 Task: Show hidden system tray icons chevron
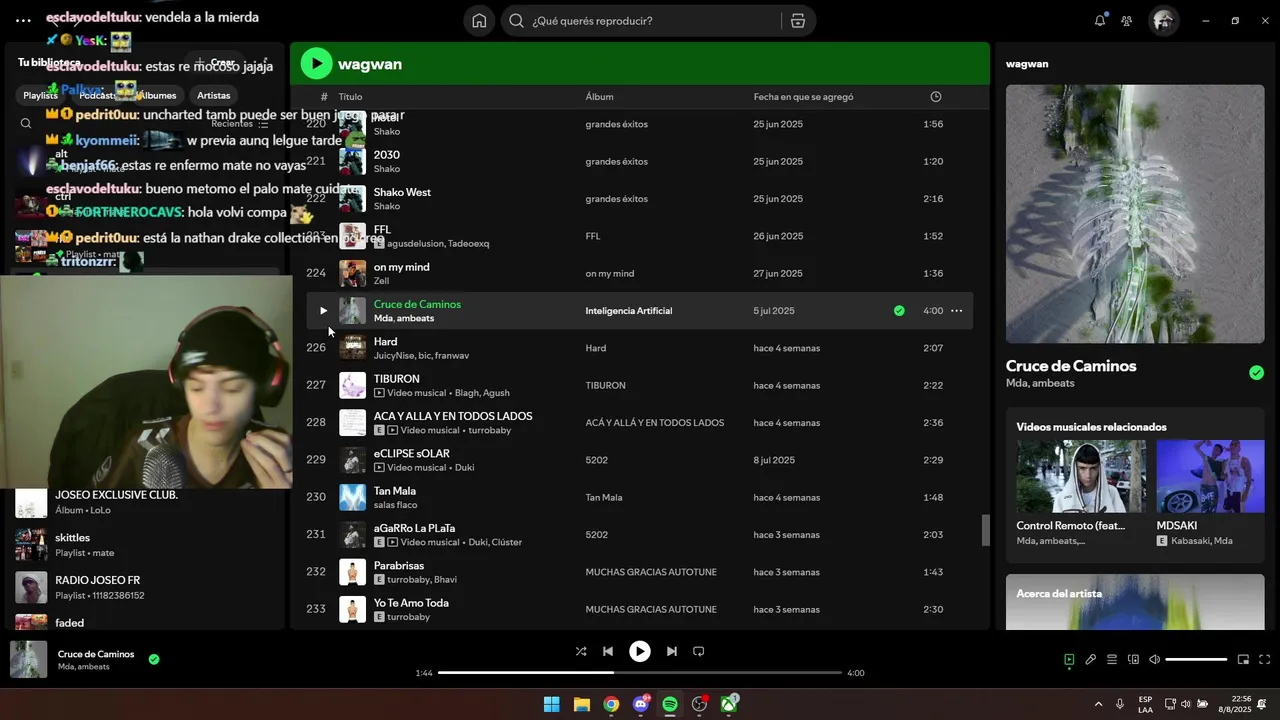pos(1098,704)
